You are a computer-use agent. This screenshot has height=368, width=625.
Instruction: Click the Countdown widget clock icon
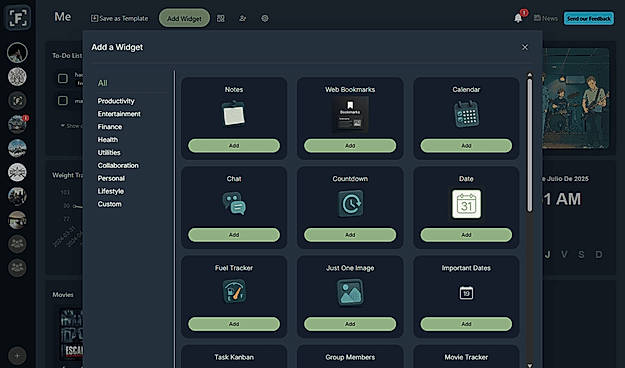[x=350, y=204]
